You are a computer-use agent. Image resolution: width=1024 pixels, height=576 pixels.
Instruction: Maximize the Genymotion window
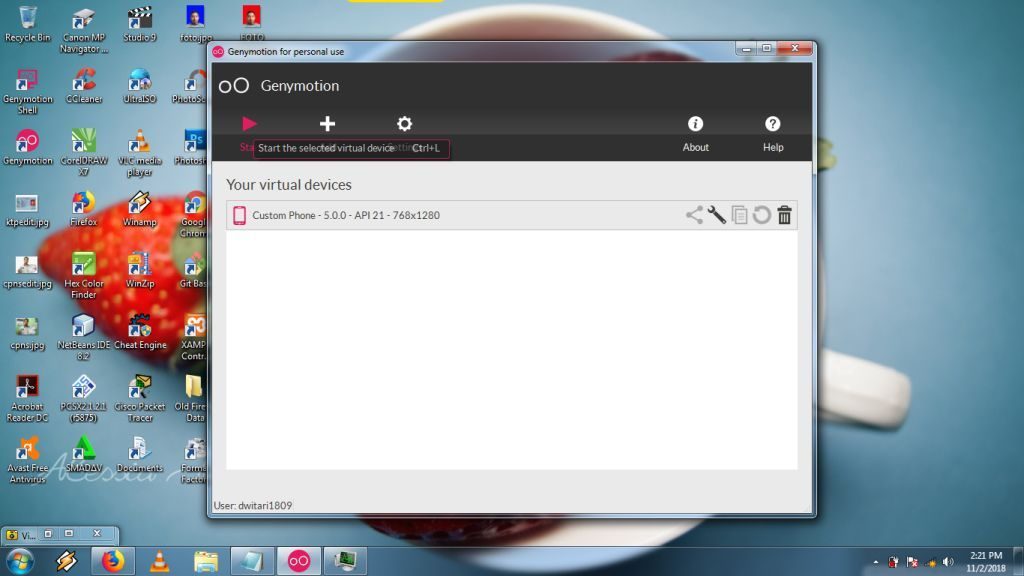[x=767, y=48]
